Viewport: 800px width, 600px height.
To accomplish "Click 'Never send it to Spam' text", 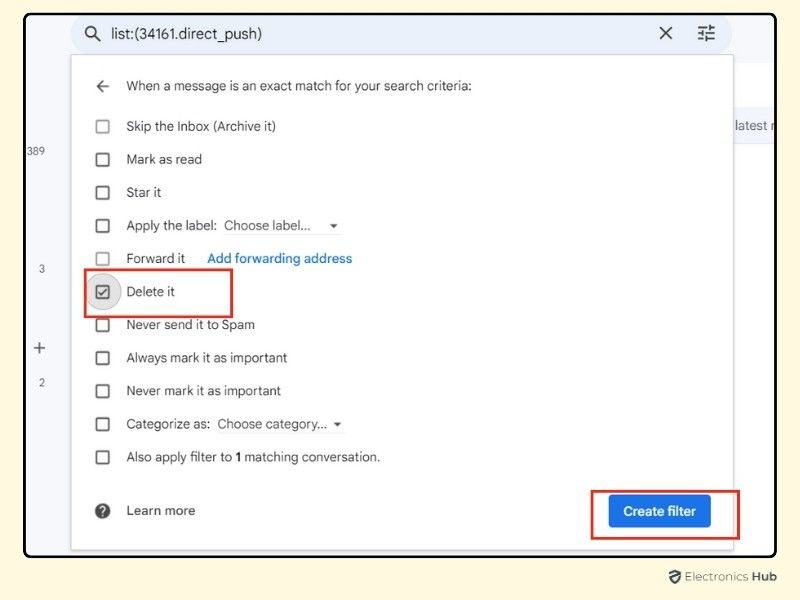I will coord(191,325).
